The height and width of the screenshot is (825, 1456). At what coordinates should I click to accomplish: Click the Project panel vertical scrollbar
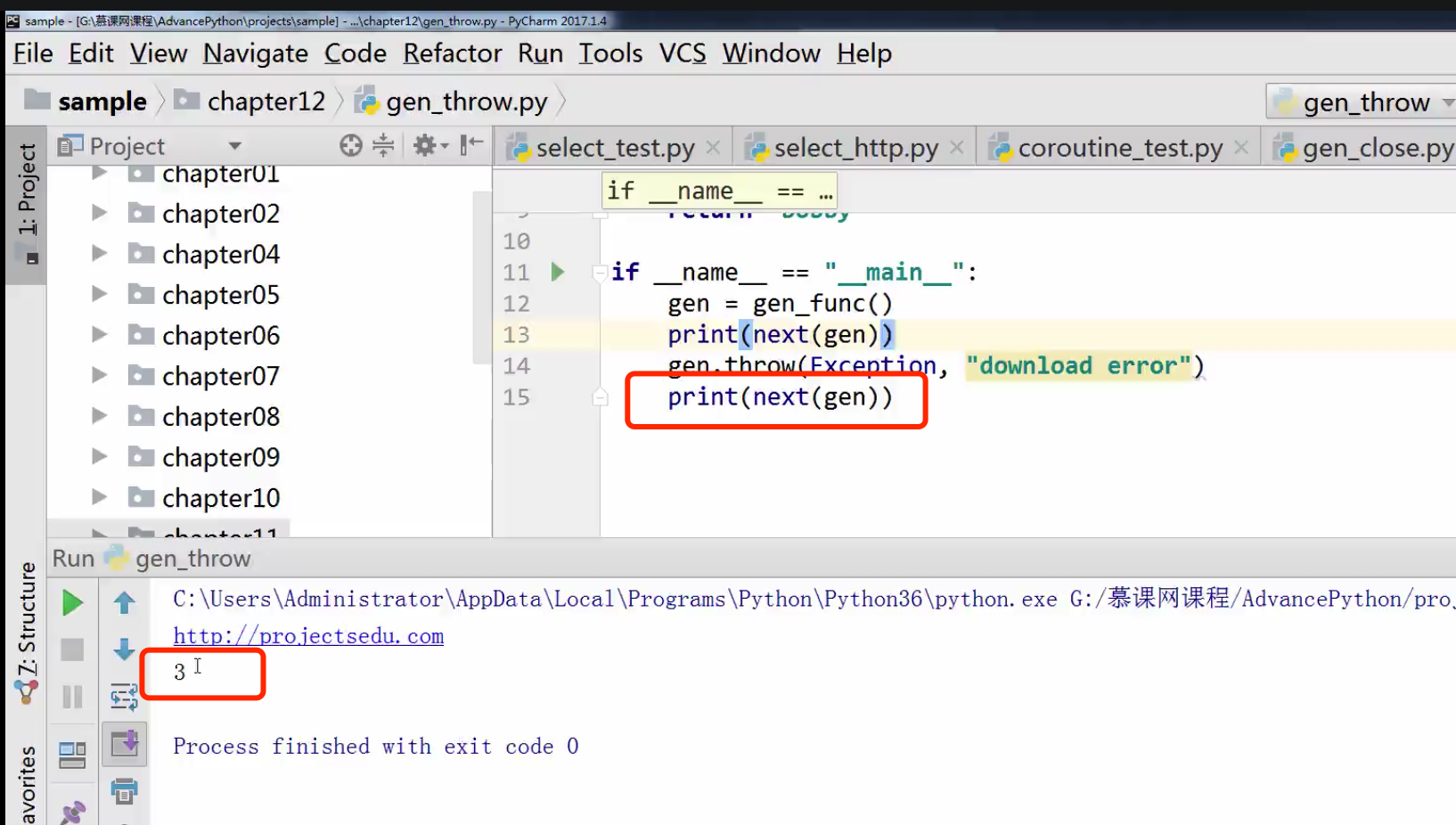click(482, 276)
